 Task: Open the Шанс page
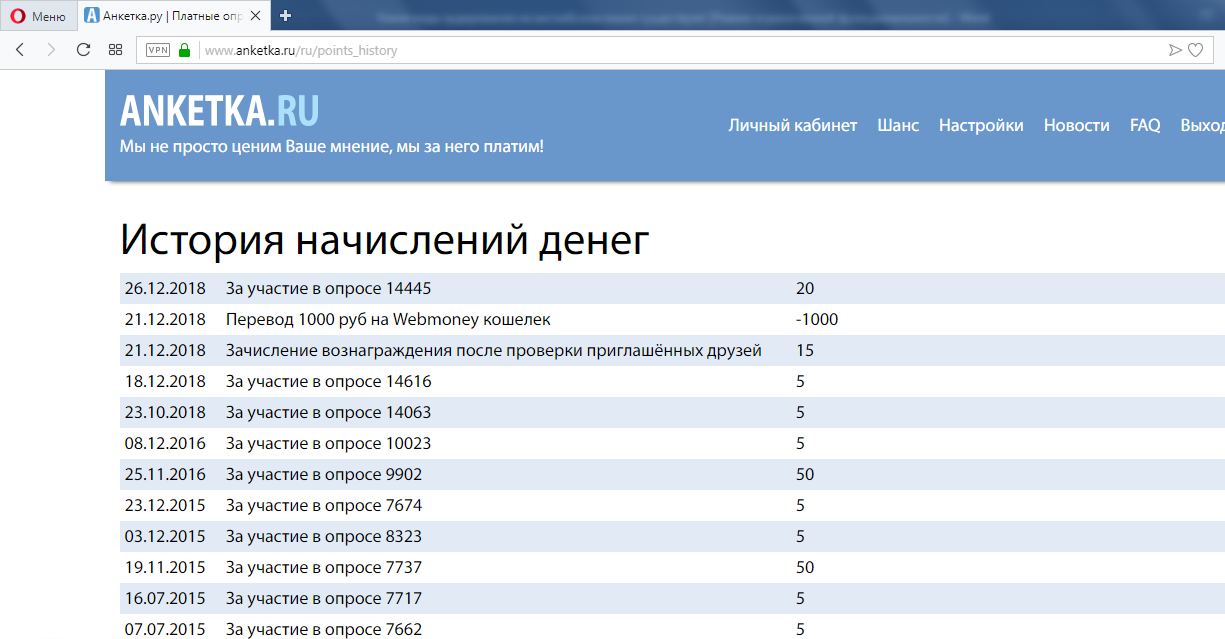pos(898,125)
